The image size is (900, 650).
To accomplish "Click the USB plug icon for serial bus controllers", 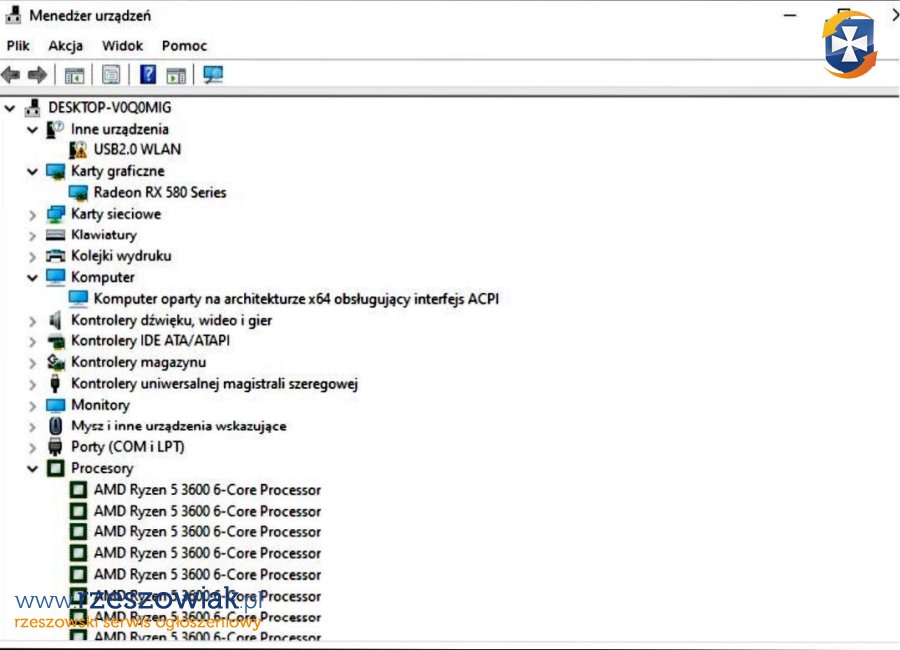I will pyautogui.click(x=55, y=384).
